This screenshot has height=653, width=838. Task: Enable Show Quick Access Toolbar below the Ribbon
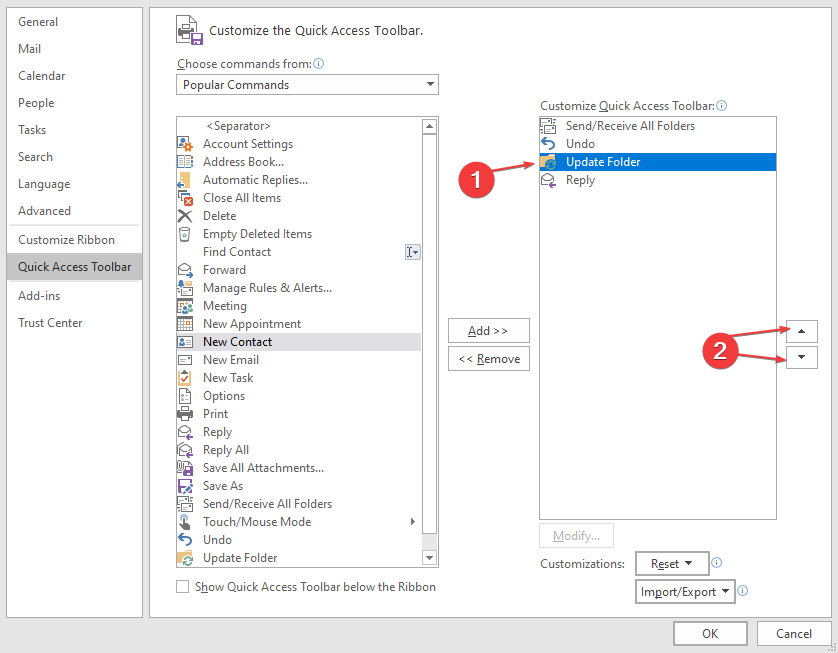(x=183, y=587)
